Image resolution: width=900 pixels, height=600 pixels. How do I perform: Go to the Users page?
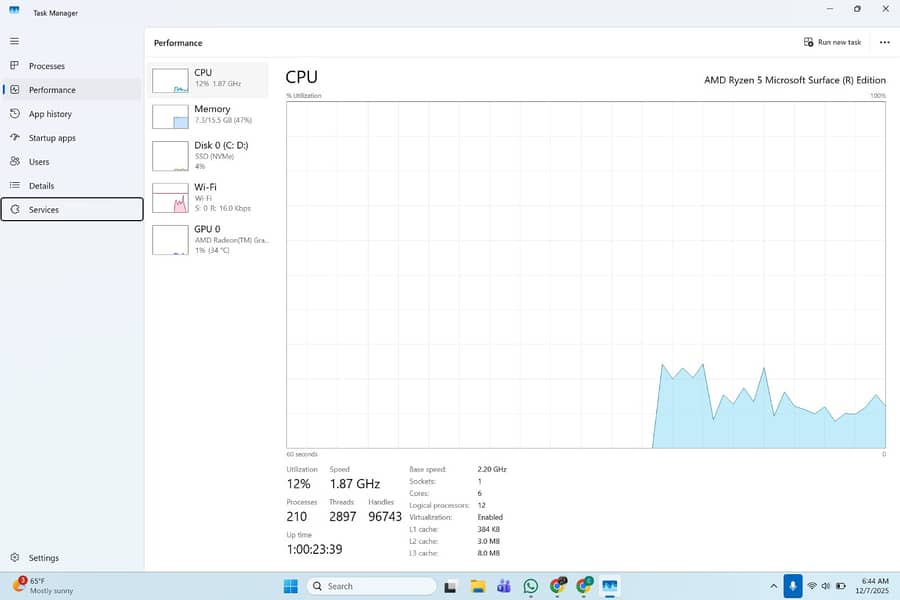(39, 162)
